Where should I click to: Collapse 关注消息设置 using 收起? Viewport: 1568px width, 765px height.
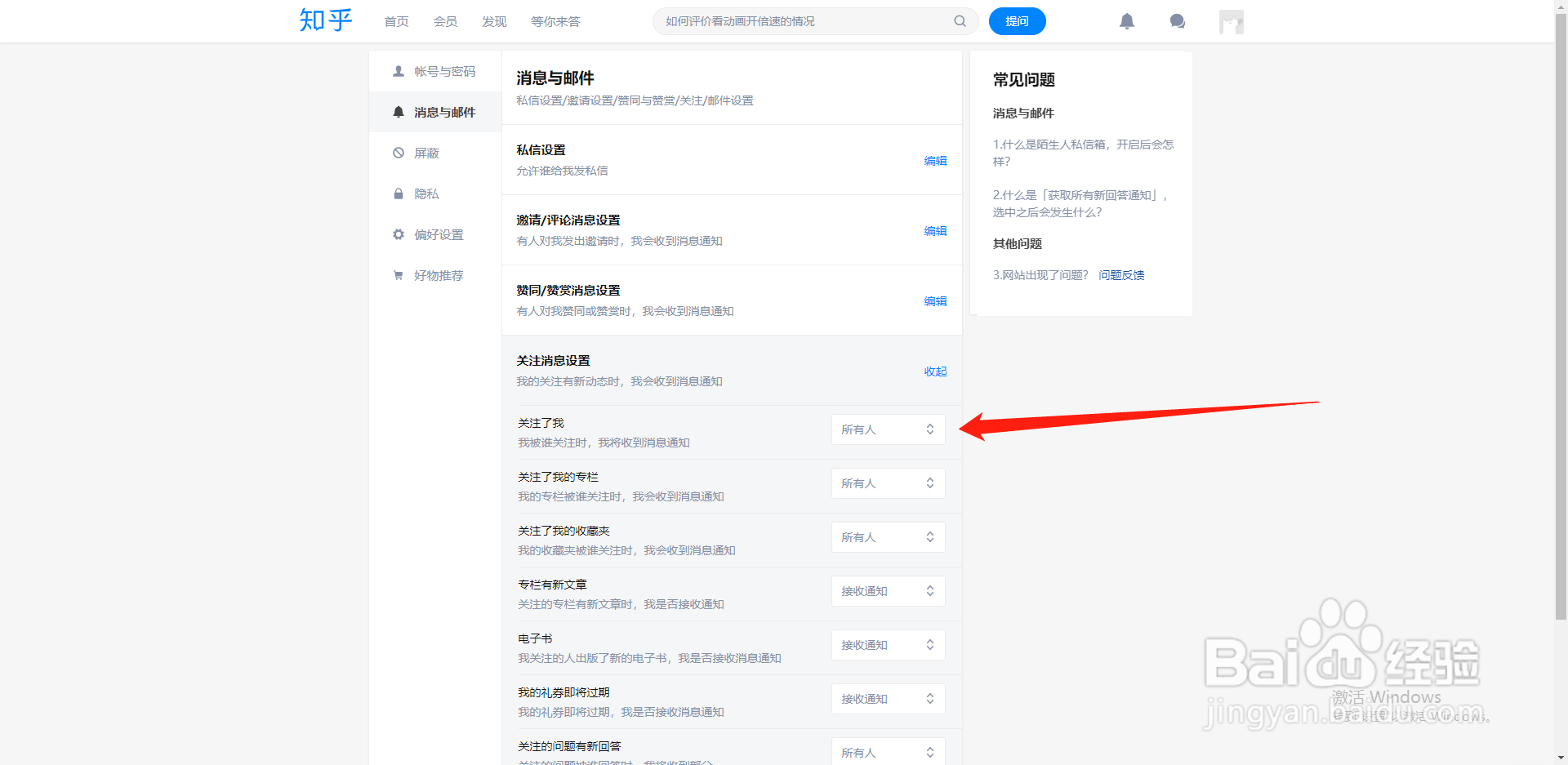click(935, 371)
